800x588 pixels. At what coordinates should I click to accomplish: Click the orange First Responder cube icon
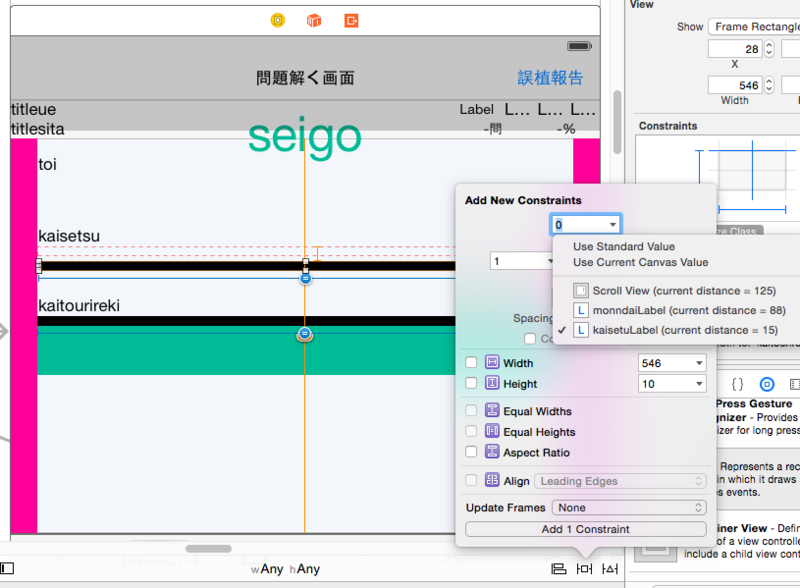tap(314, 20)
